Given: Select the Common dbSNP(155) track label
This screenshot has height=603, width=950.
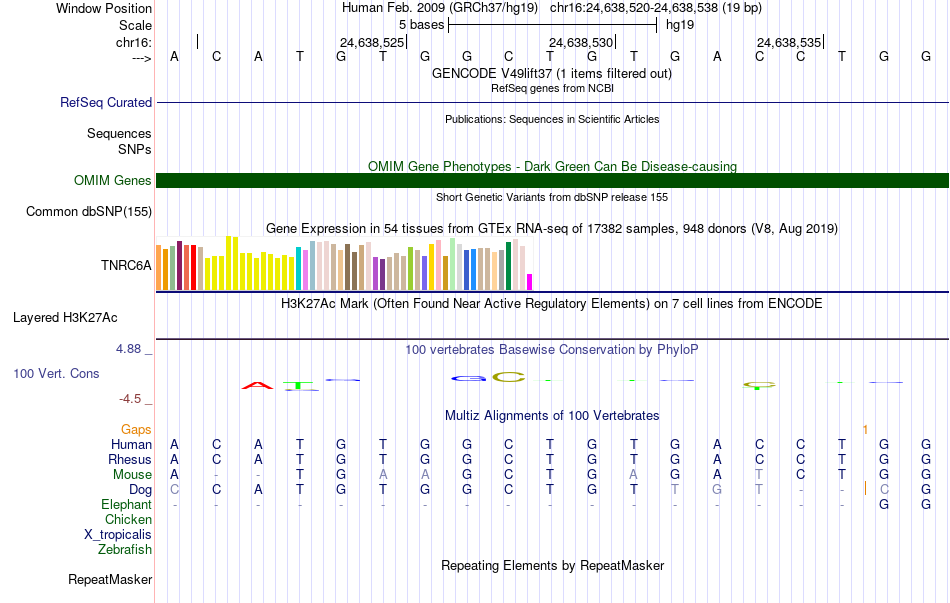Looking at the screenshot, I should pos(89,212).
